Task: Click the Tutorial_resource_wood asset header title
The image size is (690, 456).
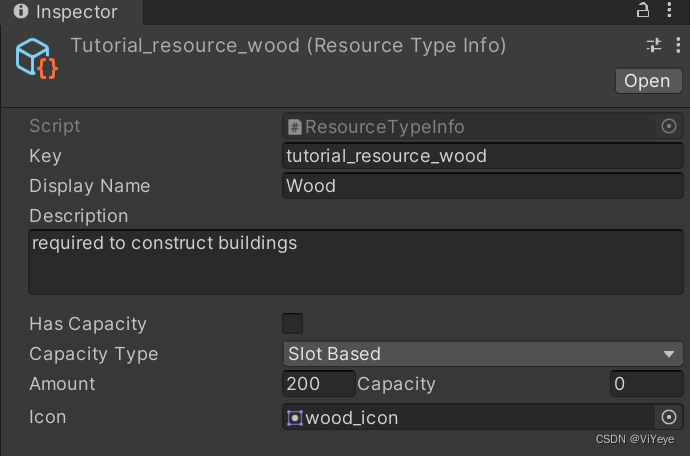Action: (x=288, y=46)
